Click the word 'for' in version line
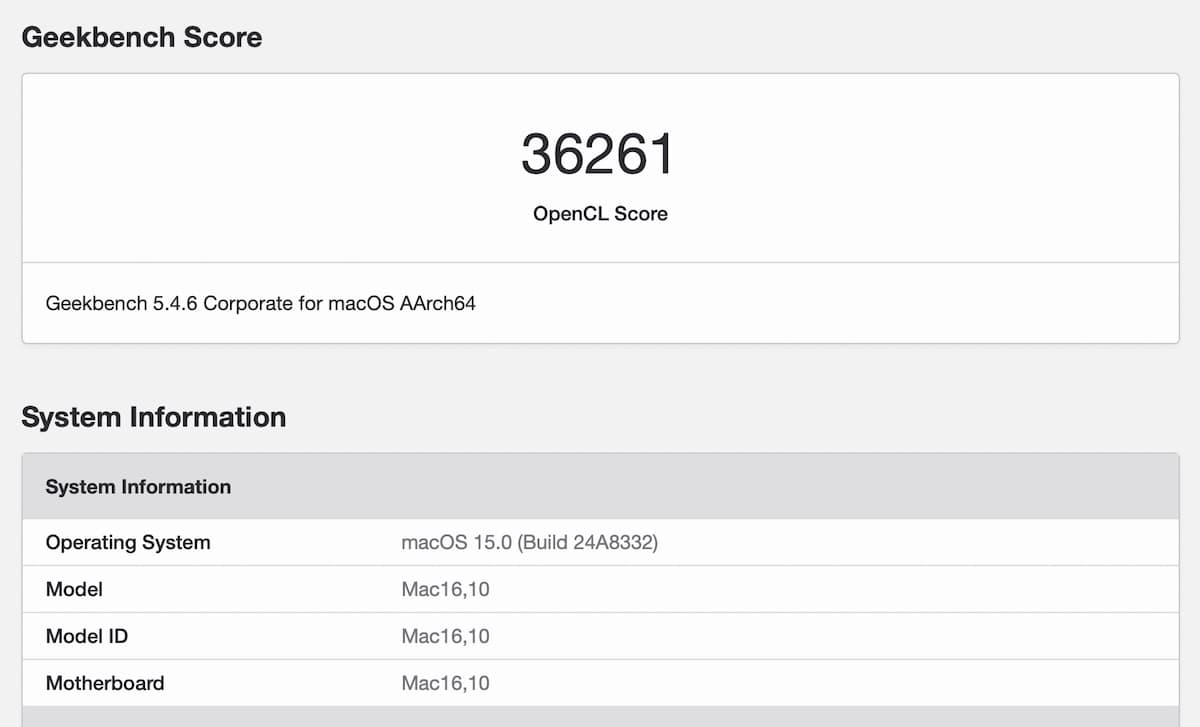Viewport: 1200px width, 727px height. click(x=310, y=303)
